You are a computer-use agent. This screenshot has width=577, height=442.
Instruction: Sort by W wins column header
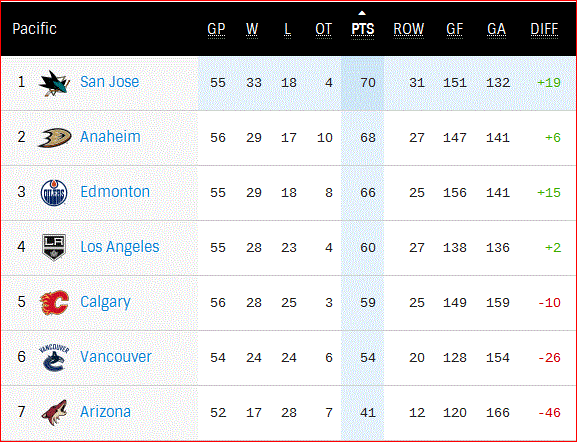(x=252, y=29)
